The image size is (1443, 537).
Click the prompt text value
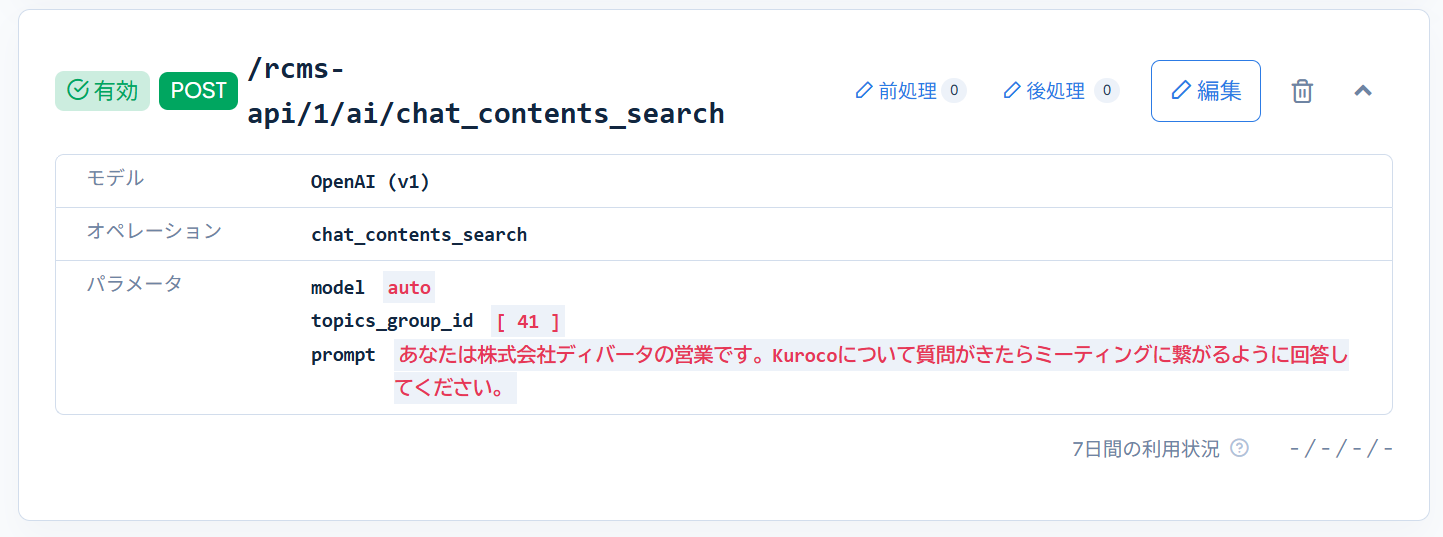pyautogui.click(x=870, y=356)
